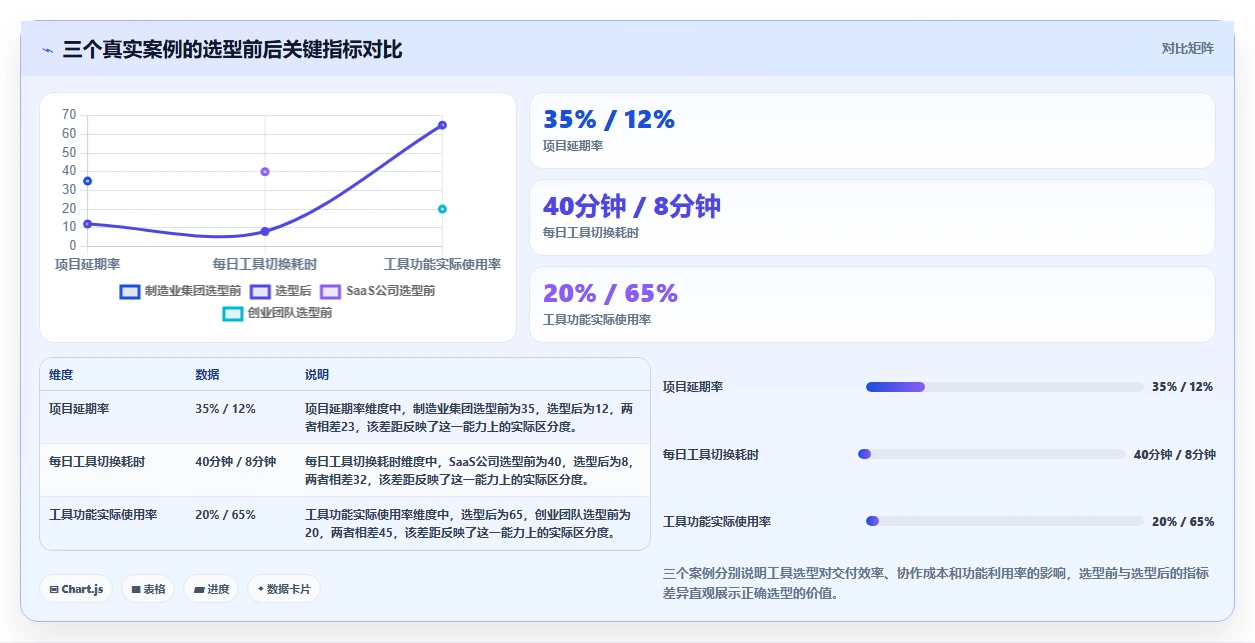
Task: Click the 20% / 65% value beside the progress bar
Action: click(x=1183, y=521)
